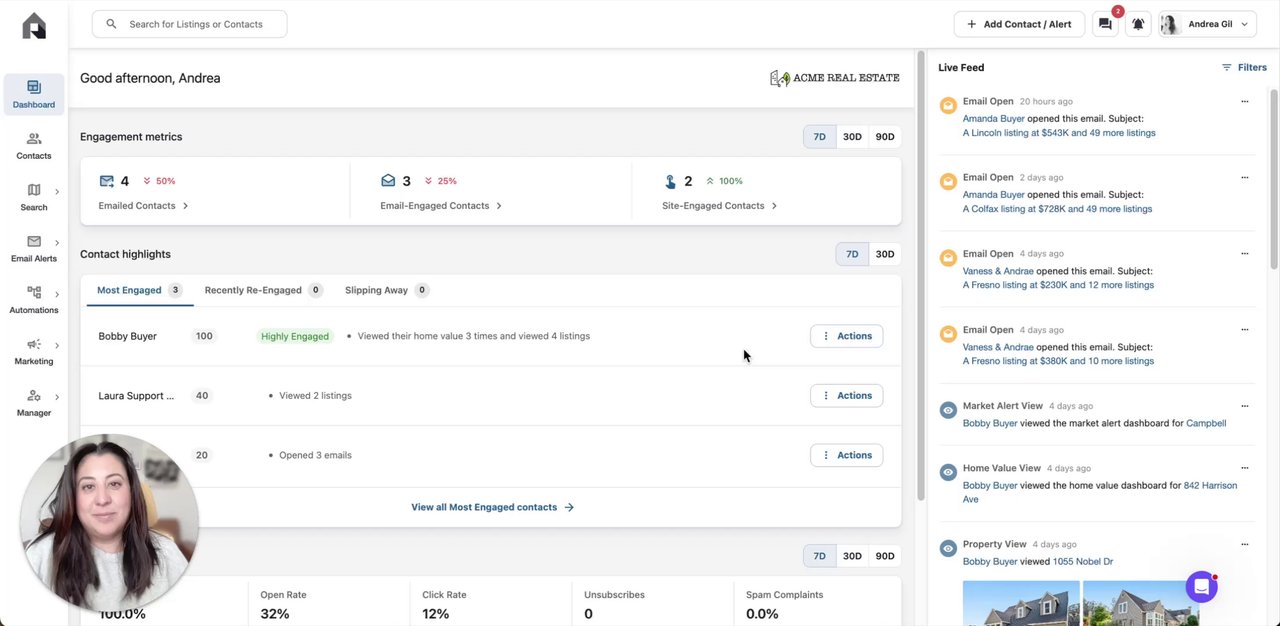Click the notifications bell icon
The width and height of the screenshot is (1280, 626).
click(1138, 24)
